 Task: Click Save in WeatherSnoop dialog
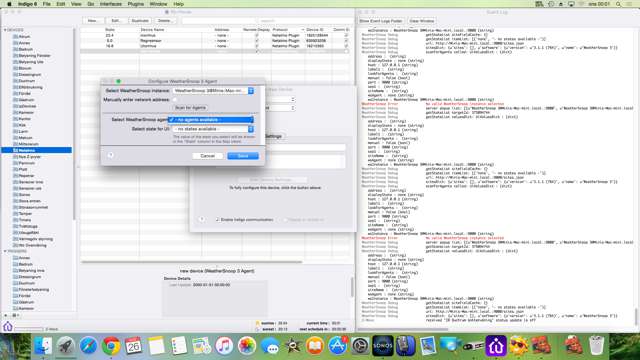(243, 156)
